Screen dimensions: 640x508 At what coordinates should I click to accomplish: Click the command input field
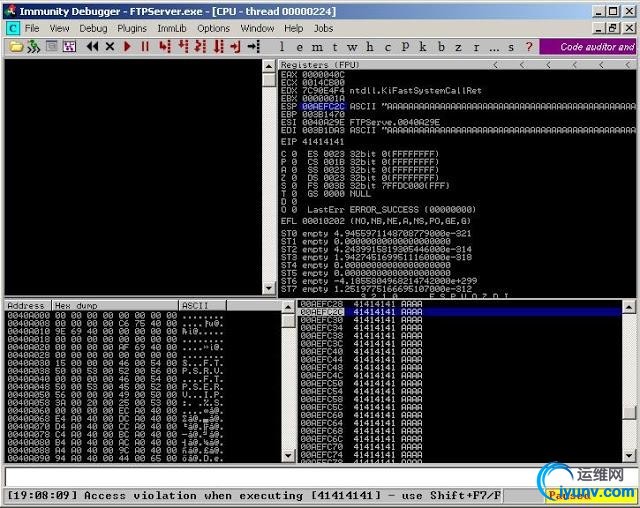(x=270, y=476)
